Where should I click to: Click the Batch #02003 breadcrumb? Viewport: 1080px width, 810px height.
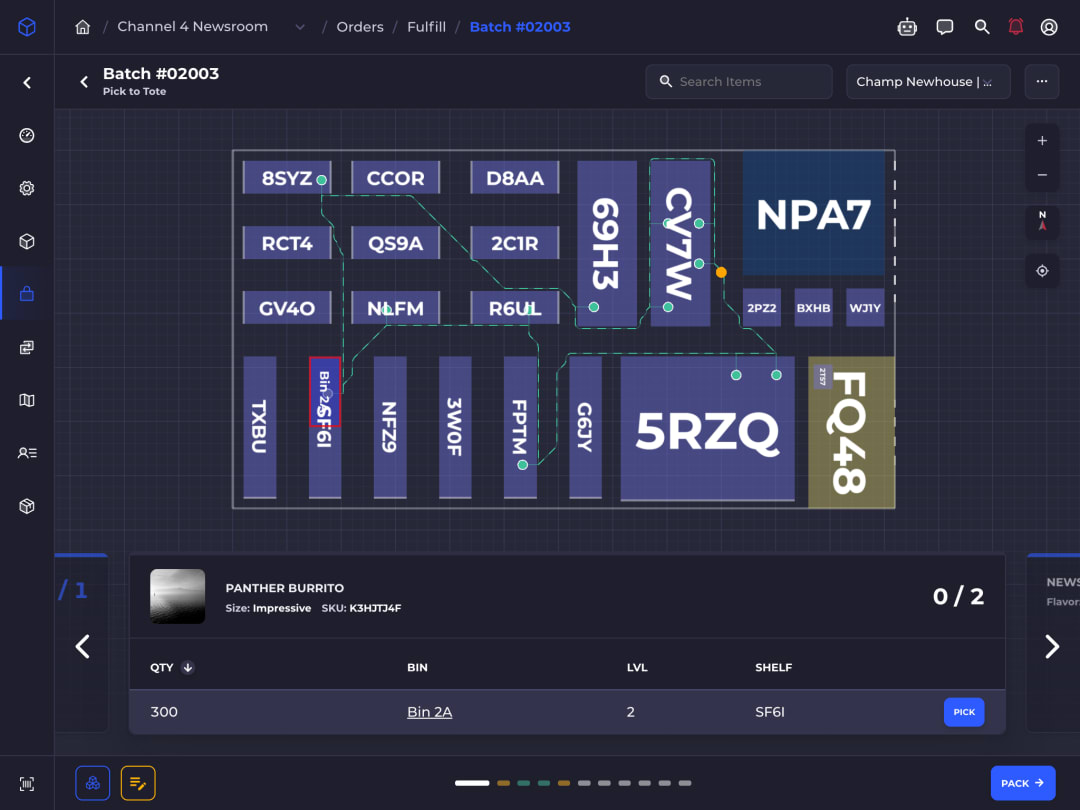coord(520,27)
